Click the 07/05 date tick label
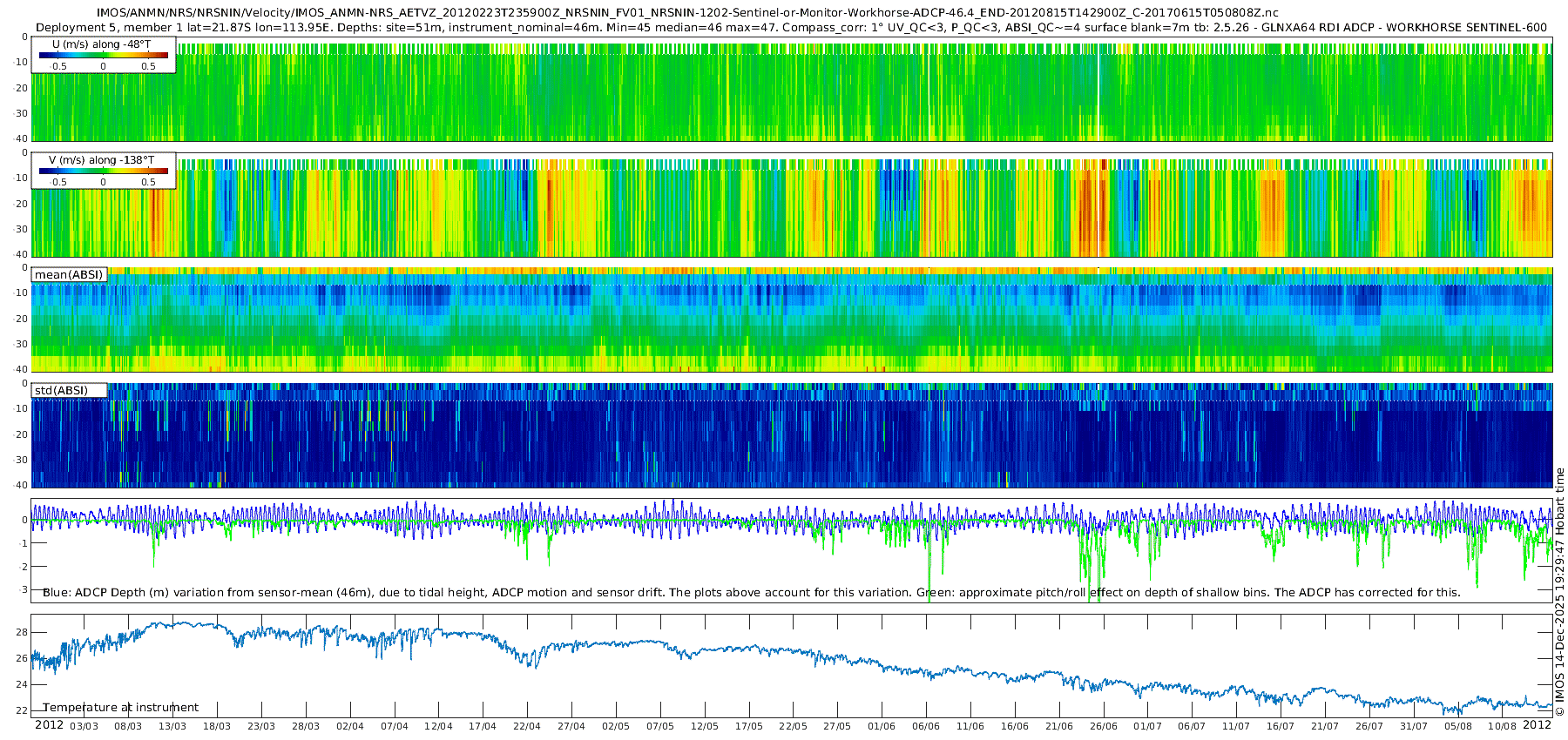Image resolution: width=1568 pixels, height=740 pixels. click(x=659, y=726)
